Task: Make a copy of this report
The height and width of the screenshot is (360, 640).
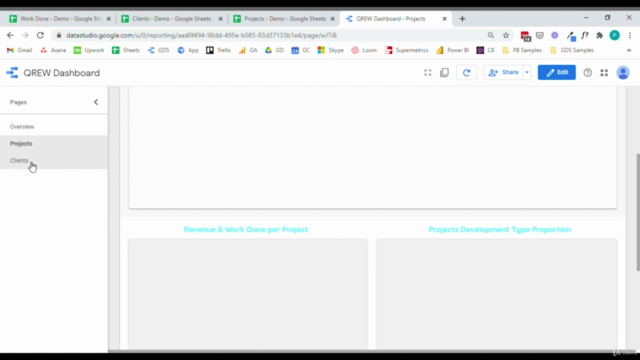Action: click(444, 73)
